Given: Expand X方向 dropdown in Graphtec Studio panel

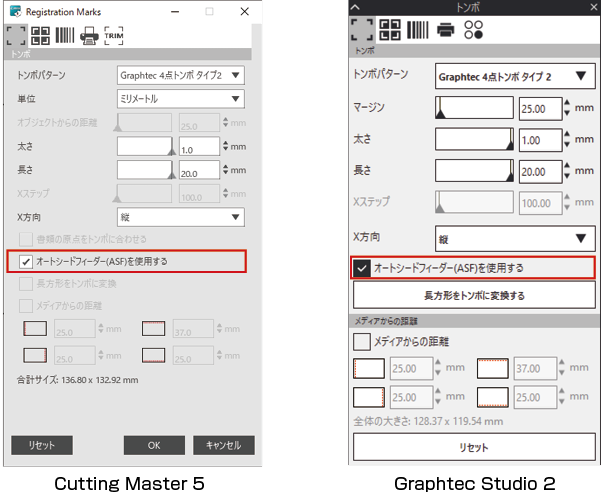Looking at the screenshot, I should point(516,238).
